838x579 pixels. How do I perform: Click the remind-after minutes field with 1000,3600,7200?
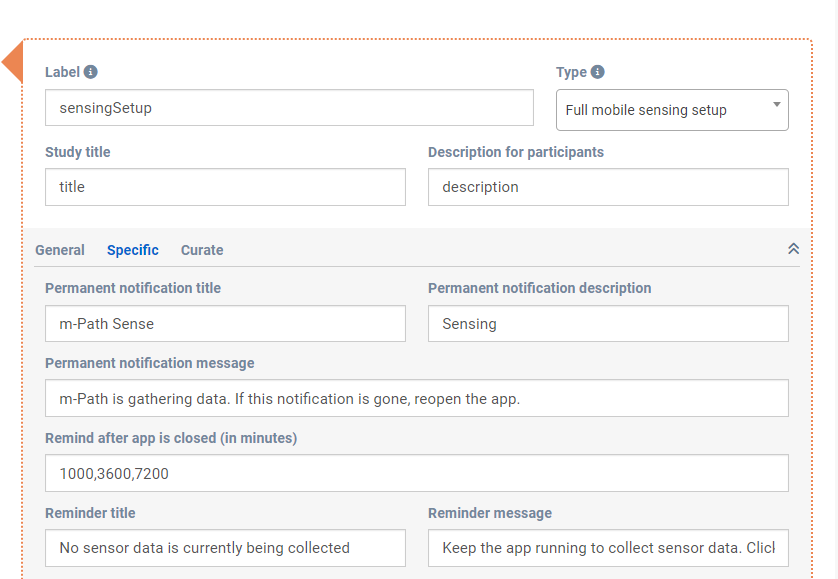[x=416, y=474]
